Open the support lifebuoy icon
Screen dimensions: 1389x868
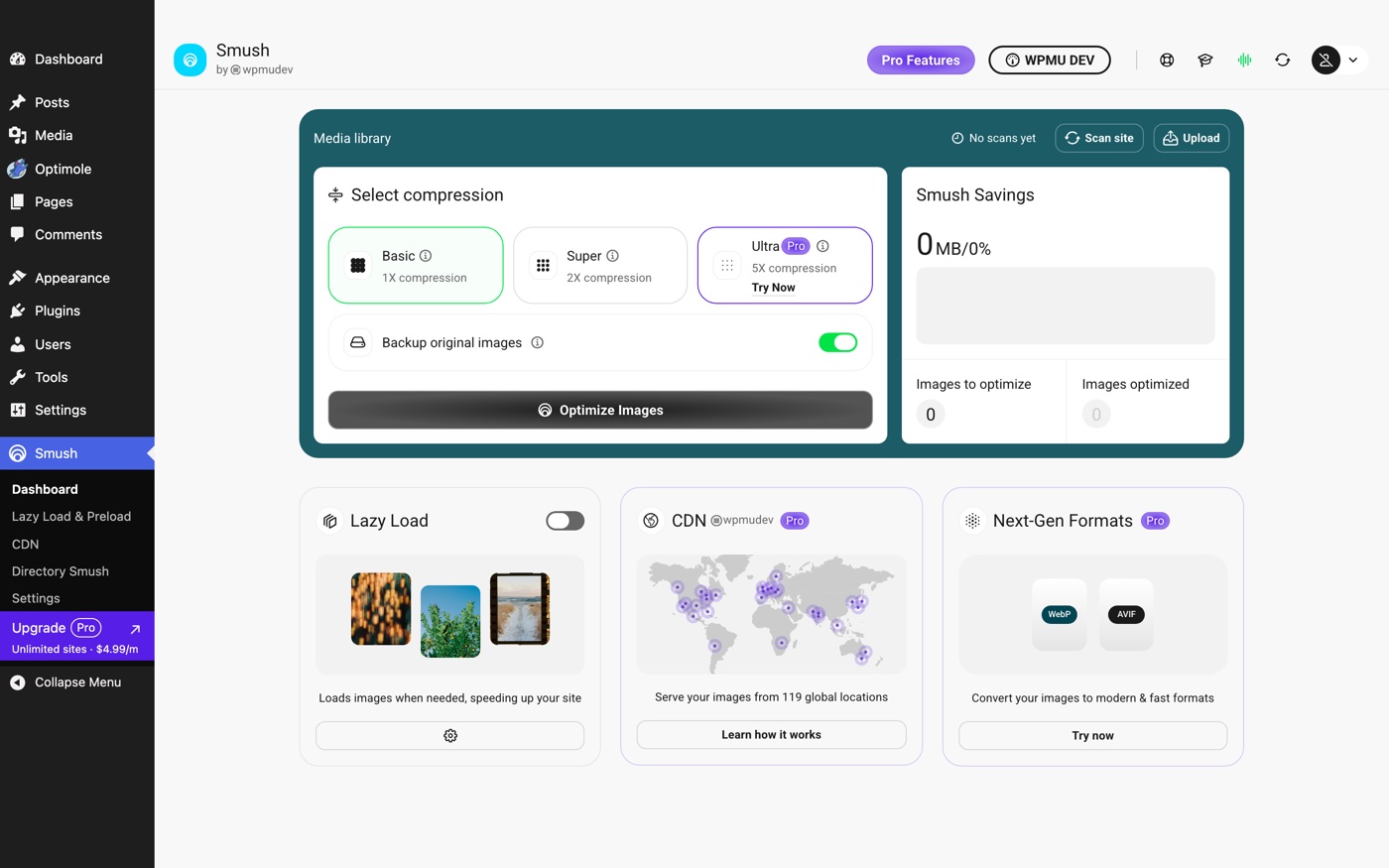point(1167,61)
